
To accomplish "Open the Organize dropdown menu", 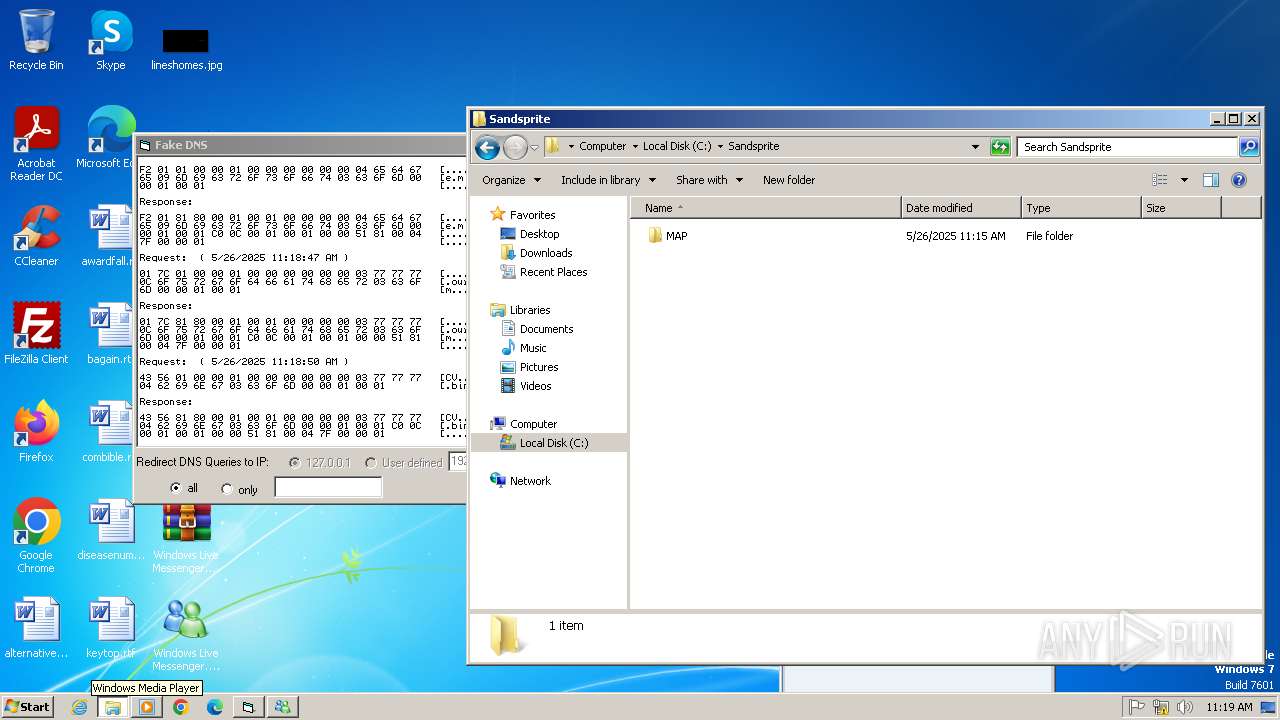I will click(511, 180).
